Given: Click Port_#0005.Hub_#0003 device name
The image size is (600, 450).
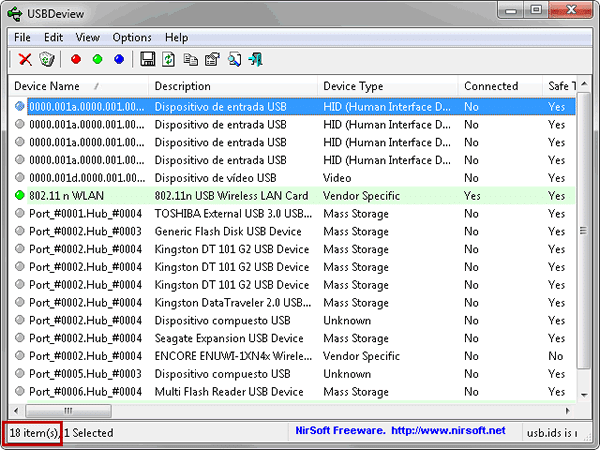Looking at the screenshot, I should pos(85,374).
